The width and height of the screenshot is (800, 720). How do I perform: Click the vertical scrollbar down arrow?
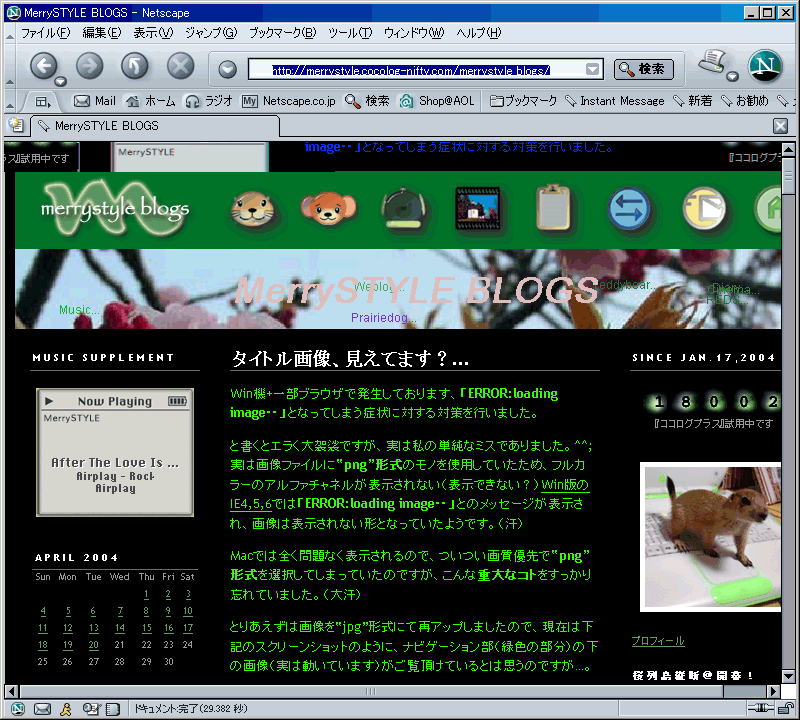click(x=788, y=677)
